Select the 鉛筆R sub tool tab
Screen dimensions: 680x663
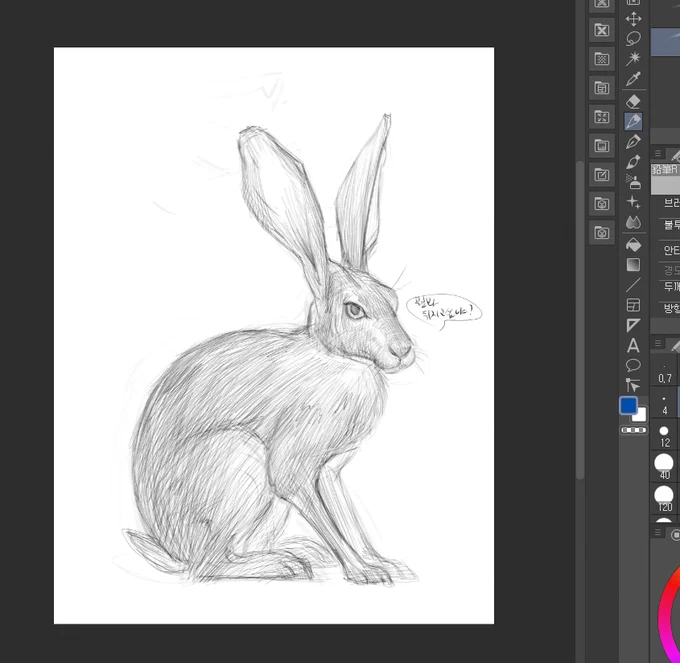(665, 169)
